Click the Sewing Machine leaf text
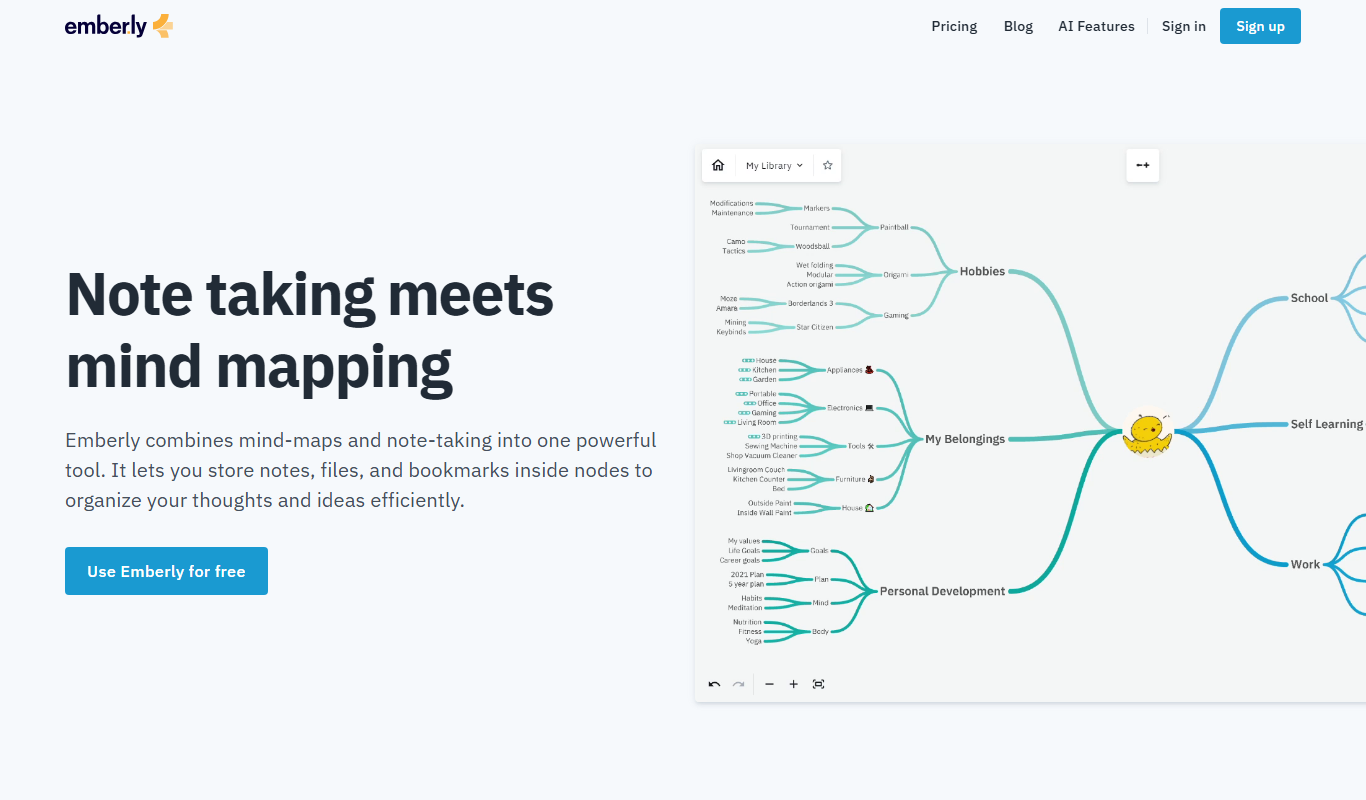1366x800 pixels. click(771, 446)
